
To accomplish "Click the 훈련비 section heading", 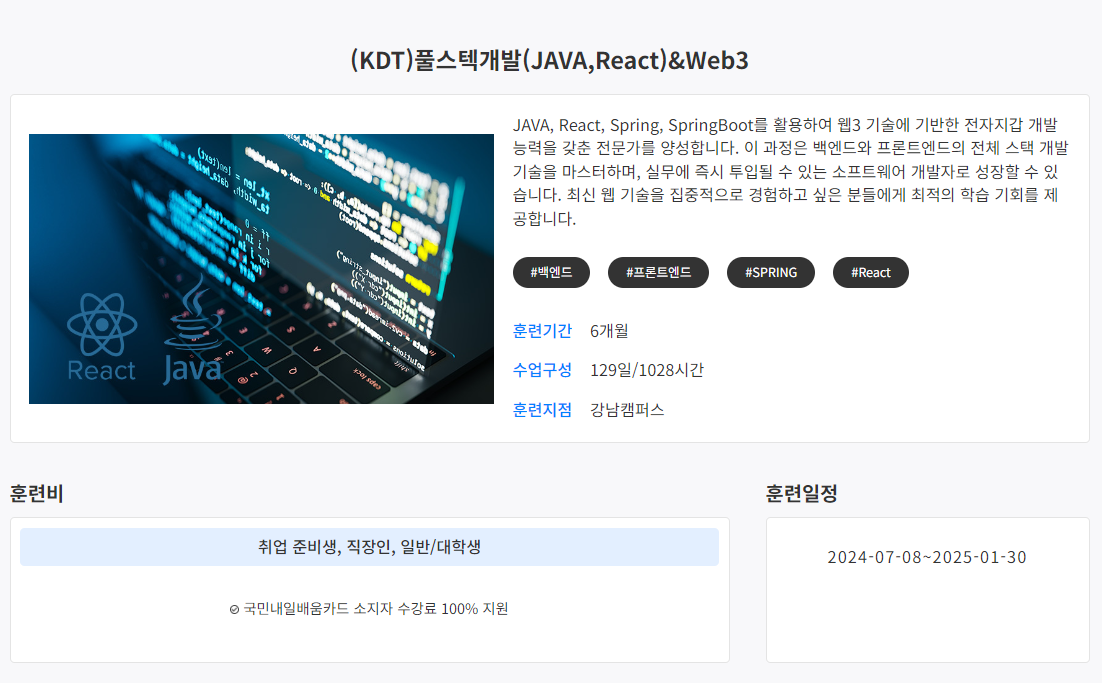I will [x=37, y=493].
